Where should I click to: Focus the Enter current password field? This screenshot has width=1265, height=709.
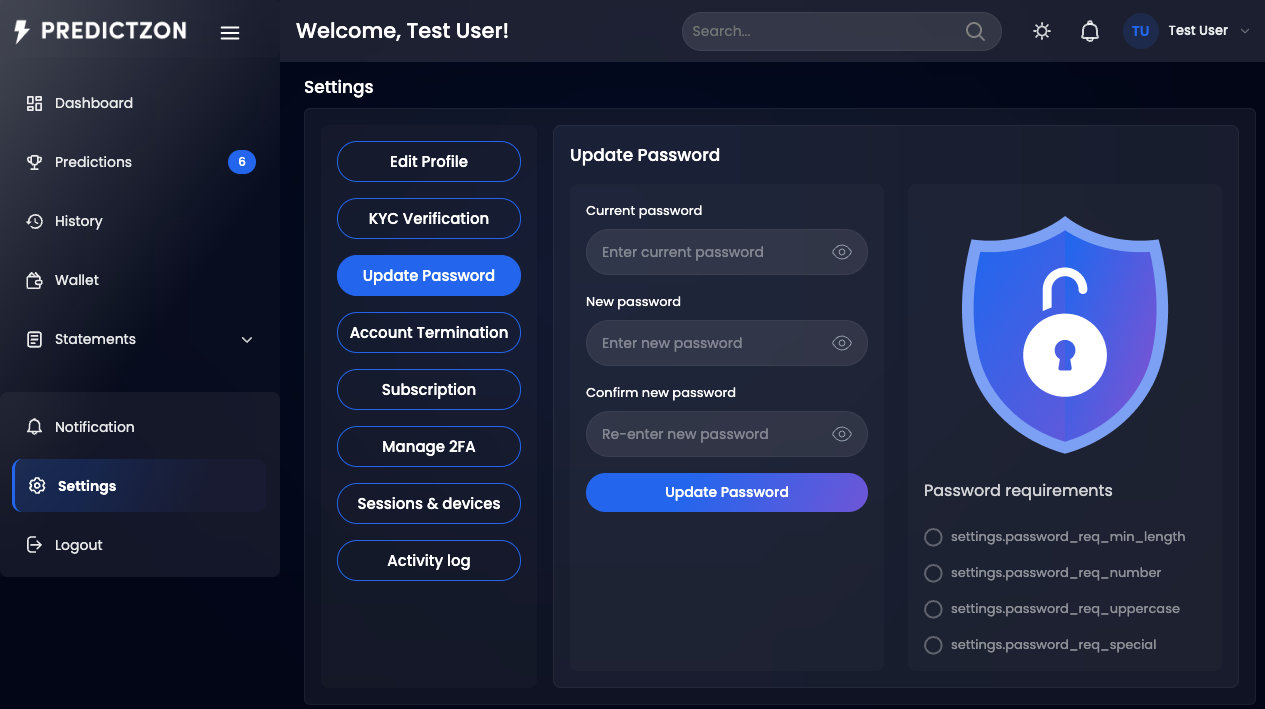point(727,252)
